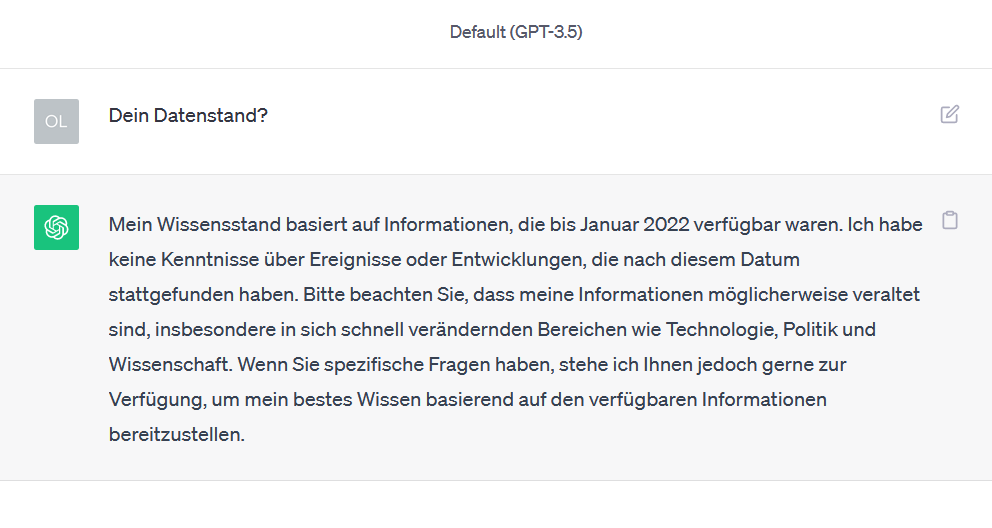Click the empty white area below the response
992x528 pixels.
[496, 504]
